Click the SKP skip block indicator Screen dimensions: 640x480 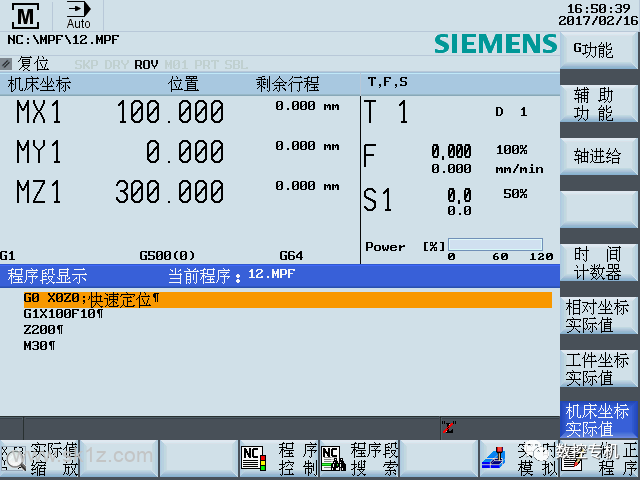coord(87,64)
